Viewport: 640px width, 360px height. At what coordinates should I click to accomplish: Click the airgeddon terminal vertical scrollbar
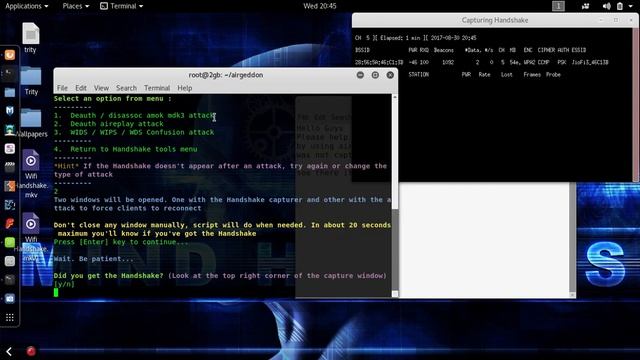(395, 196)
